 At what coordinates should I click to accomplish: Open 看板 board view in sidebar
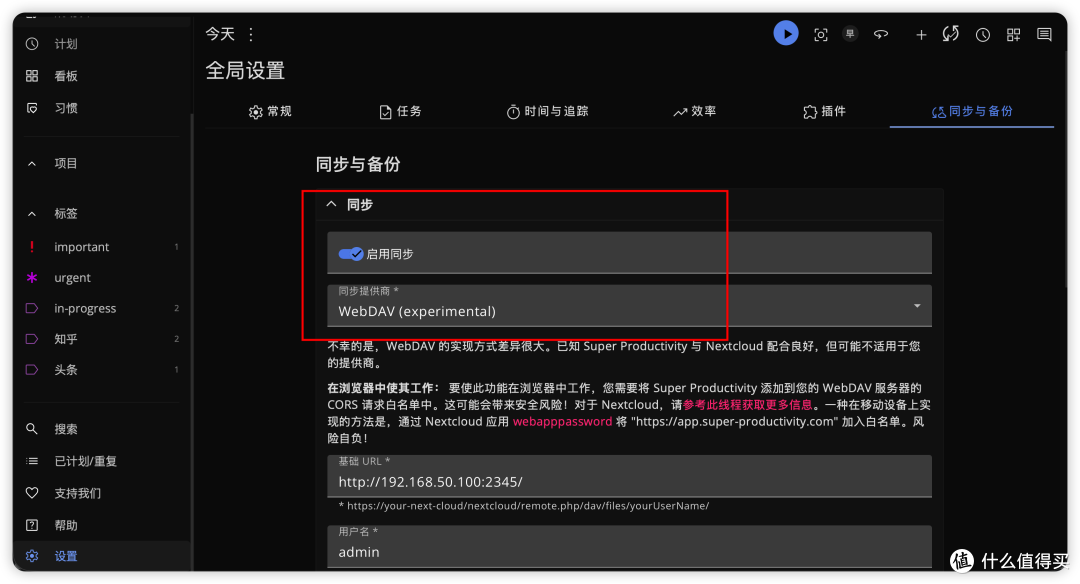pos(102,76)
